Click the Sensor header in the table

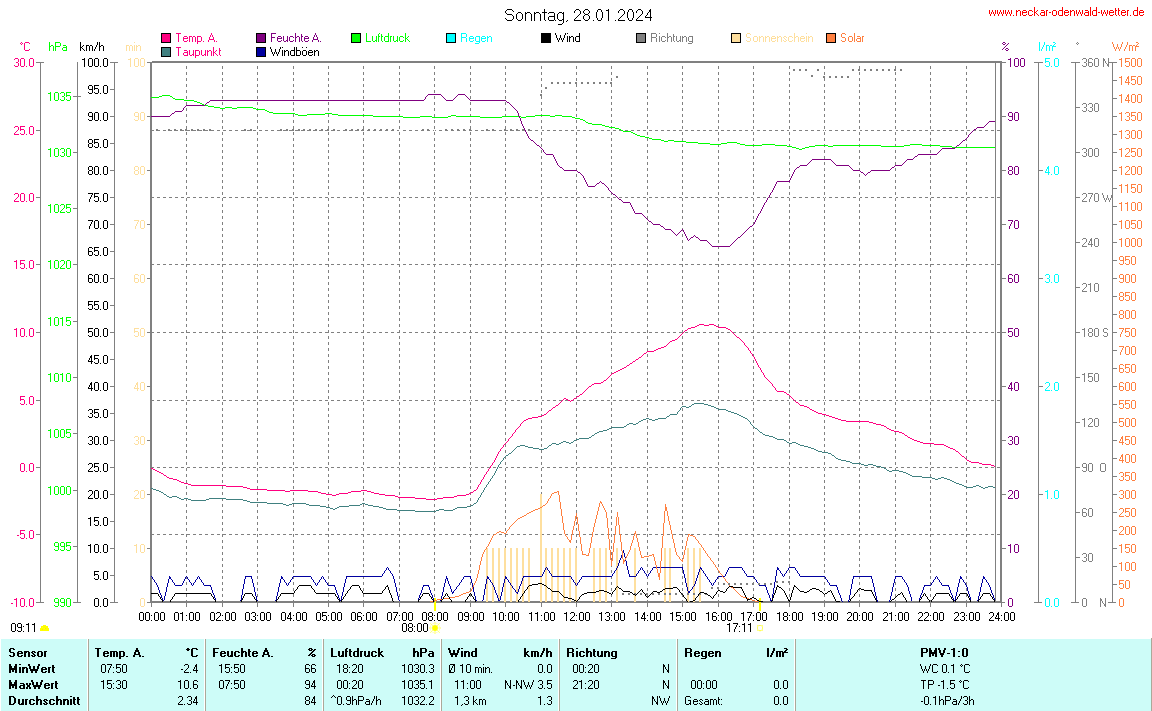(x=28, y=652)
